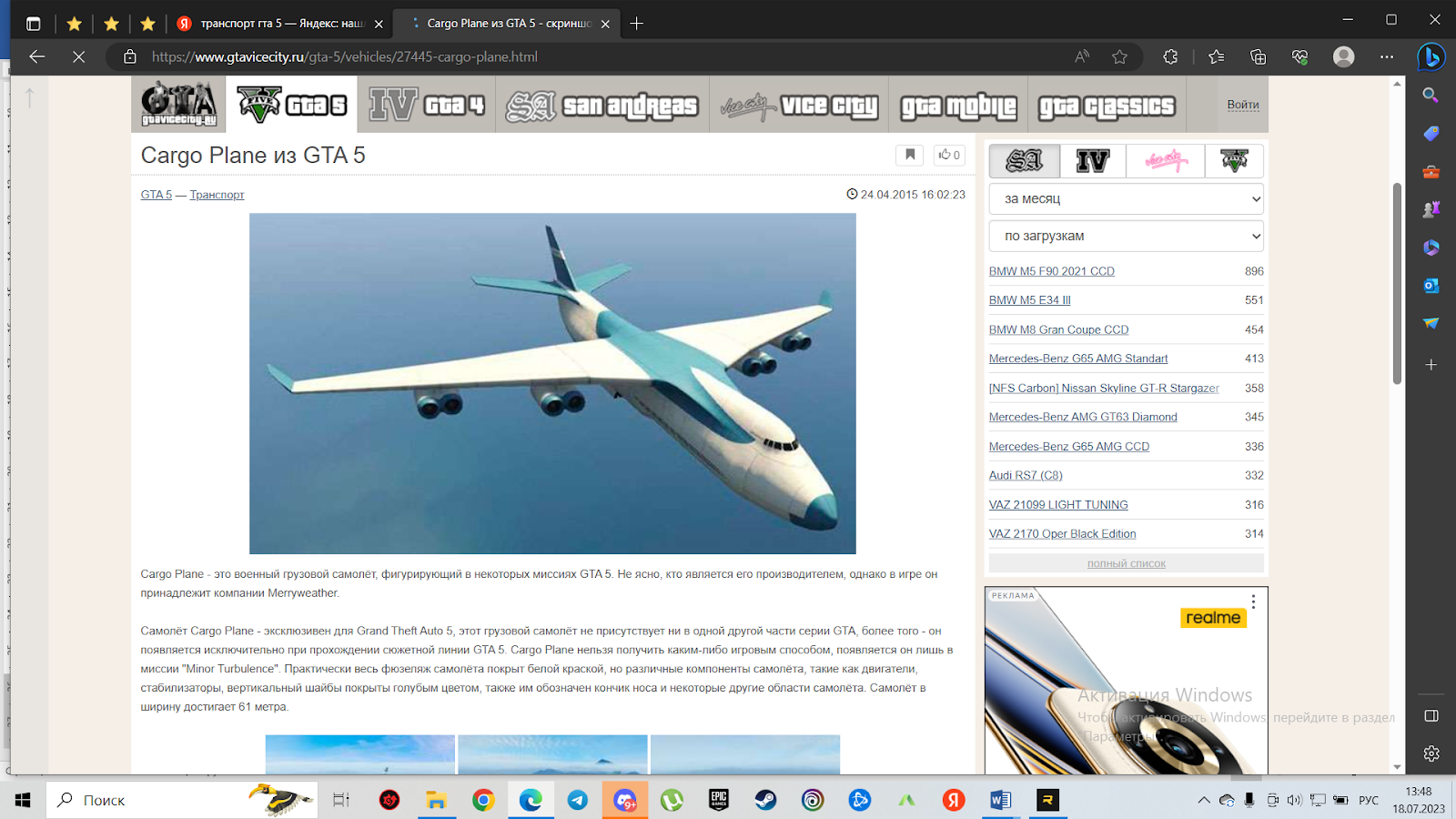Click the gtavicecity.ru site logo
The height and width of the screenshot is (819, 1456).
179,104
